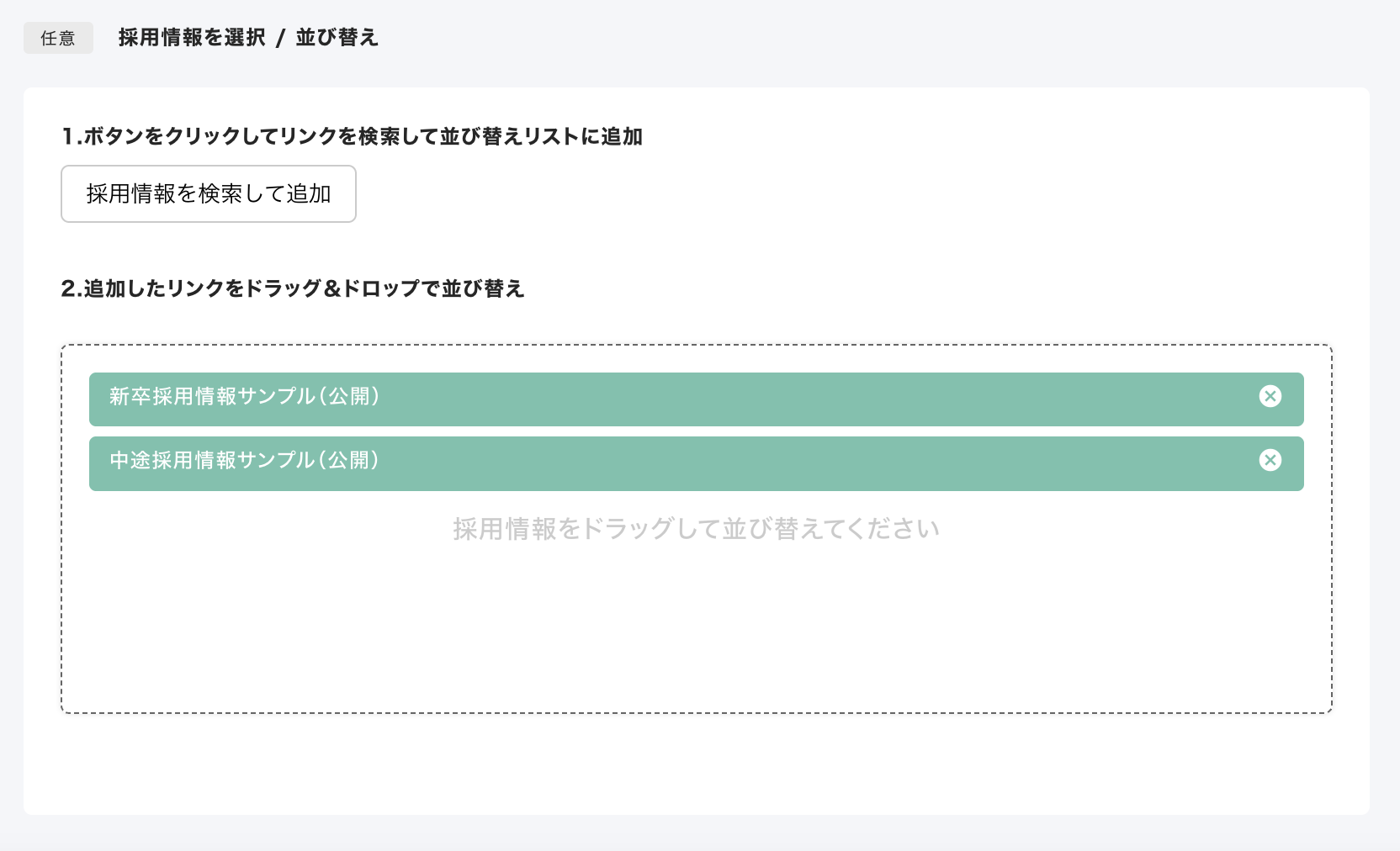Click the 採用情報を検索して追加 button

209,194
